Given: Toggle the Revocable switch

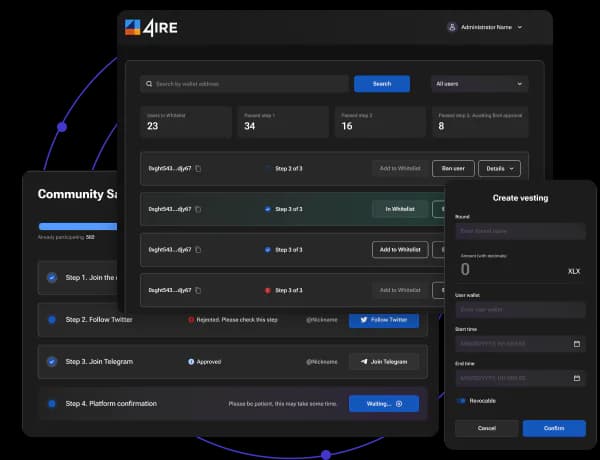Looking at the screenshot, I should (x=461, y=401).
